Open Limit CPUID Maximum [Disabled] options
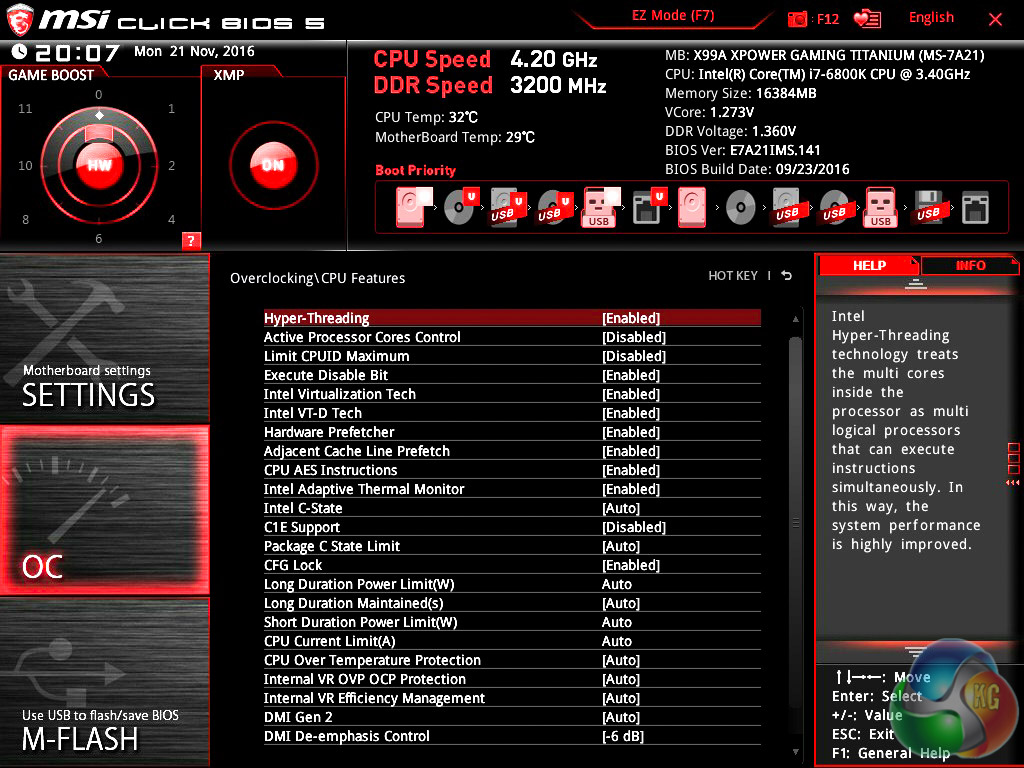1024x768 pixels. click(512, 356)
